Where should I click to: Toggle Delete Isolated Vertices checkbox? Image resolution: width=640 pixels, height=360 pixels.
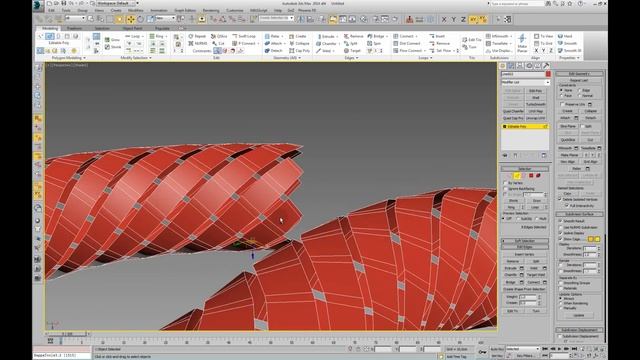tap(560, 199)
